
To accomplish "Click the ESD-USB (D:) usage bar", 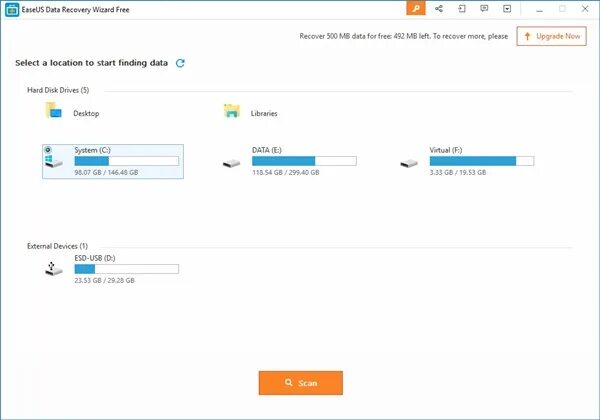I will coord(127,269).
